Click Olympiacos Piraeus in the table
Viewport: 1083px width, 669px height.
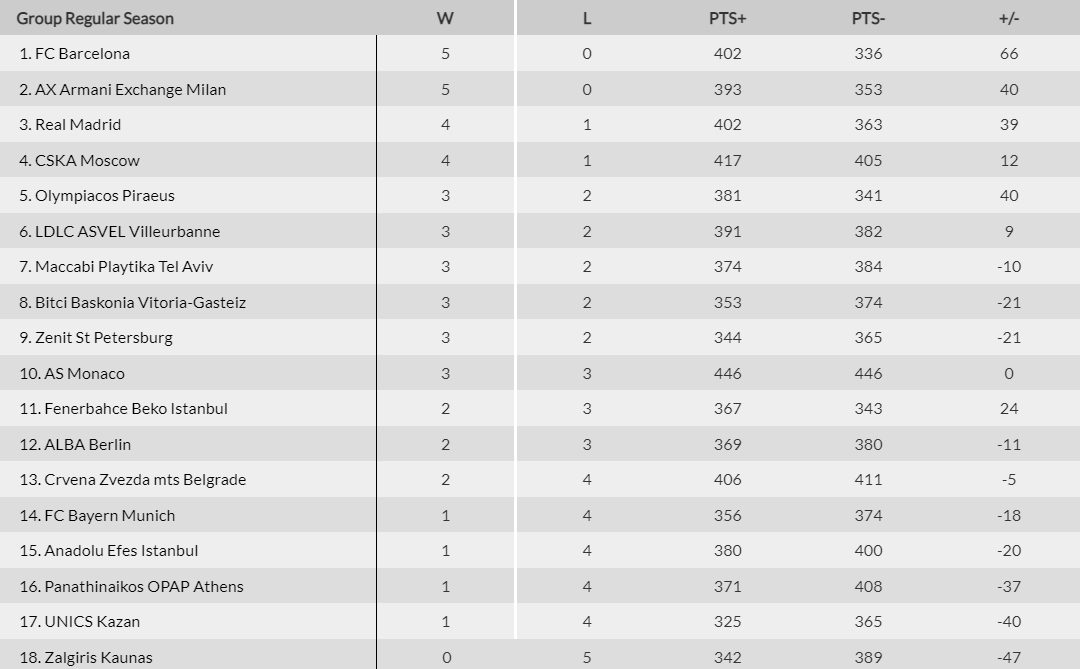tap(104, 196)
